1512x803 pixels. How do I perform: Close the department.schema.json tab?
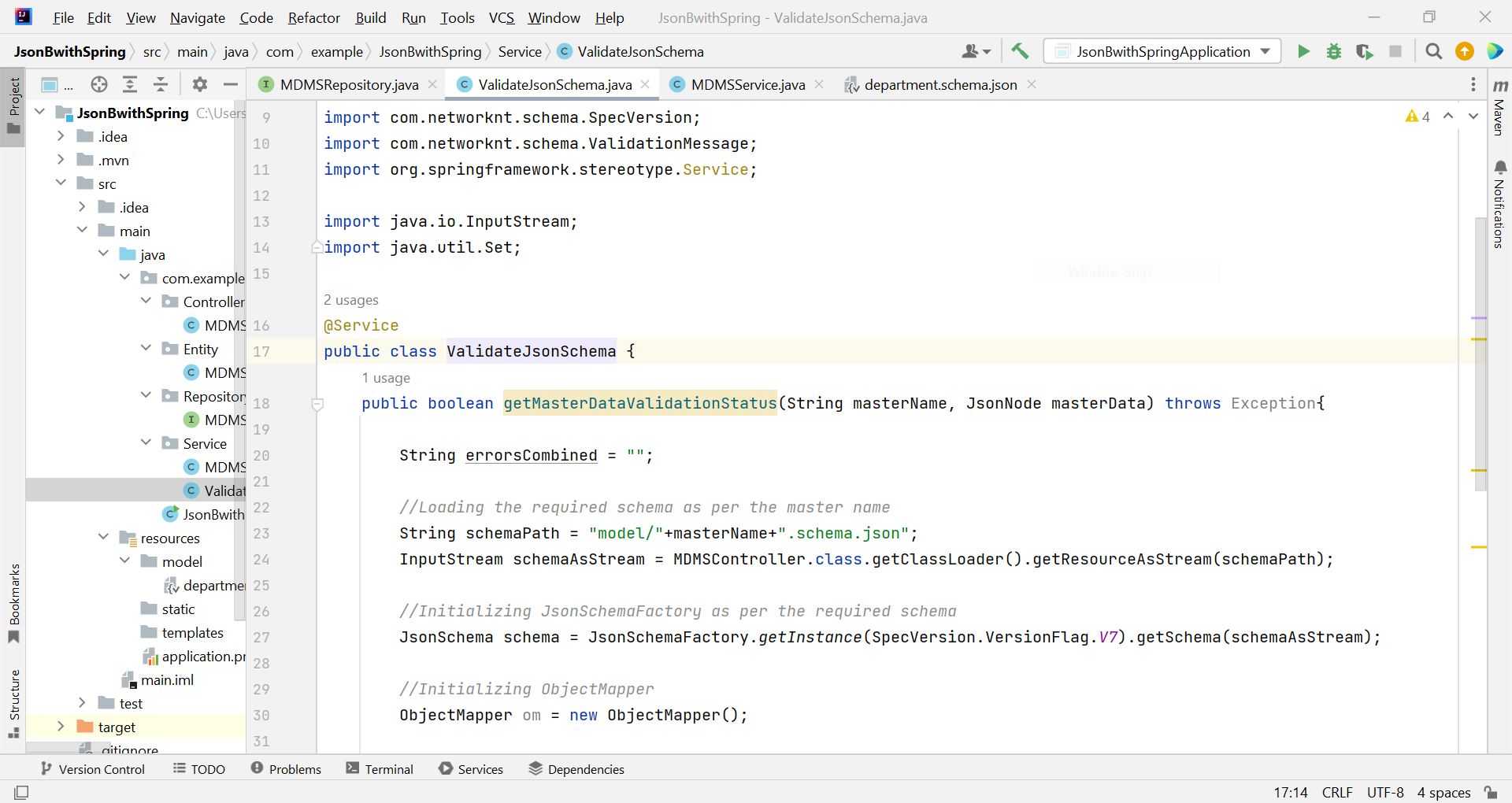tap(1032, 85)
